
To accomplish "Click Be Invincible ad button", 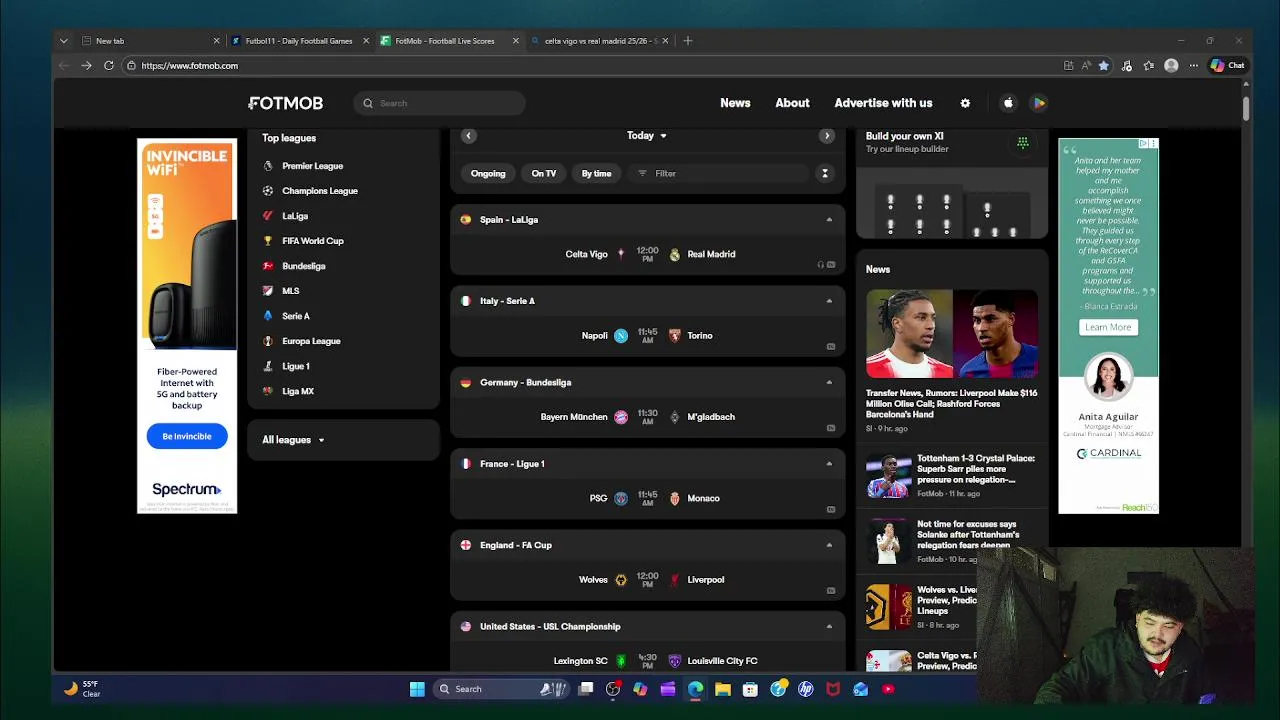I will tap(187, 437).
